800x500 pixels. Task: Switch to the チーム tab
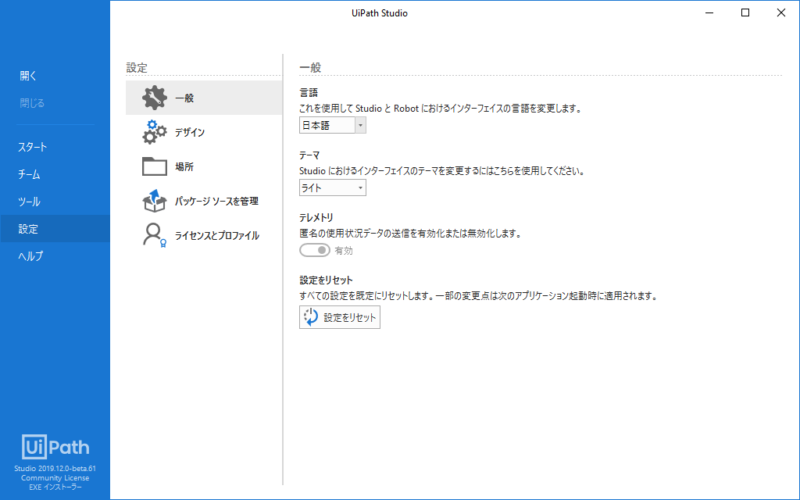pyautogui.click(x=30, y=174)
